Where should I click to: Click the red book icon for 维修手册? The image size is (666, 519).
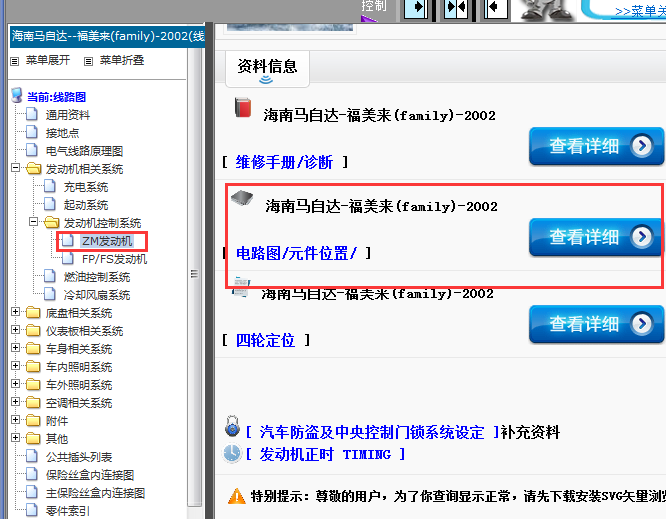[x=243, y=107]
